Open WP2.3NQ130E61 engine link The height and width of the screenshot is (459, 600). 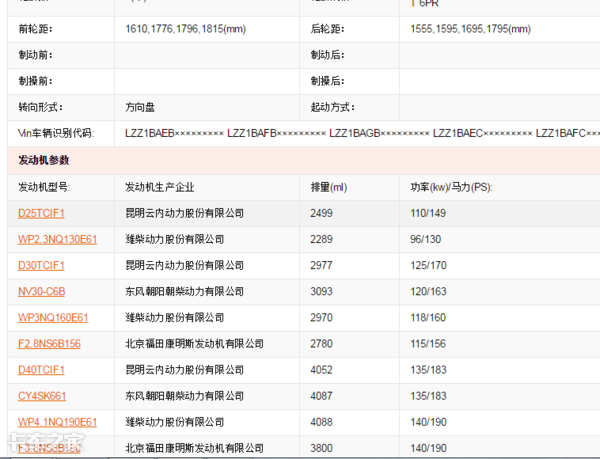click(x=57, y=239)
